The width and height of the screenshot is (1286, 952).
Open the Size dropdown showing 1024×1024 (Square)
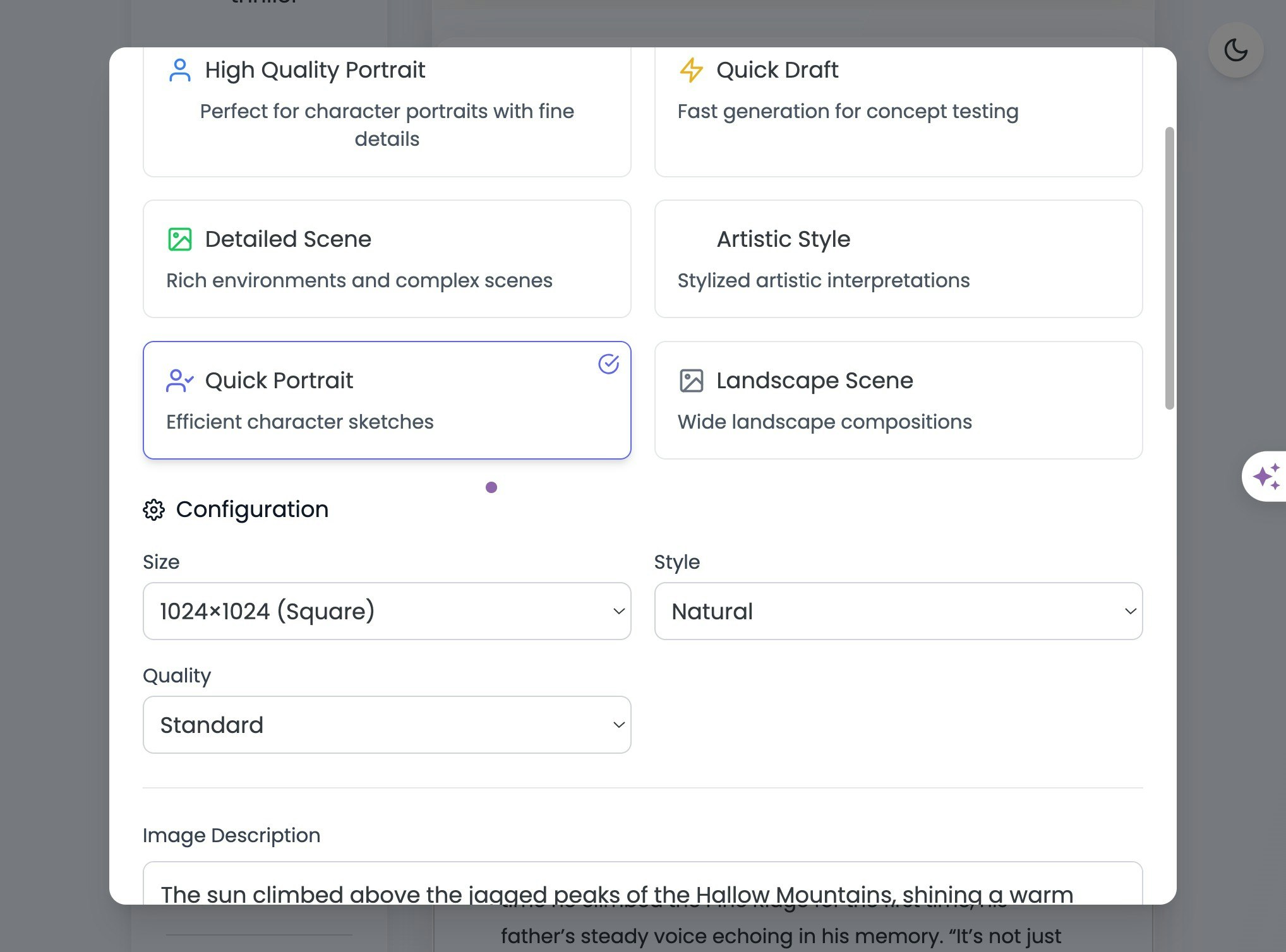[387, 611]
